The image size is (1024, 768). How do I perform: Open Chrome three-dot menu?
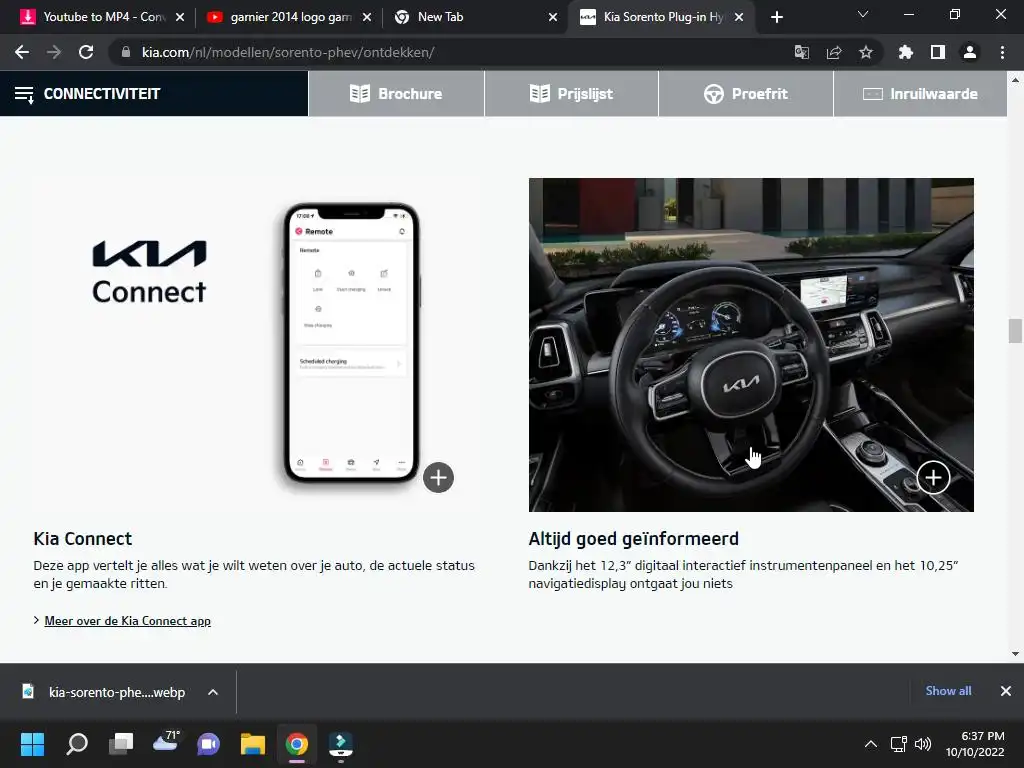1002,52
